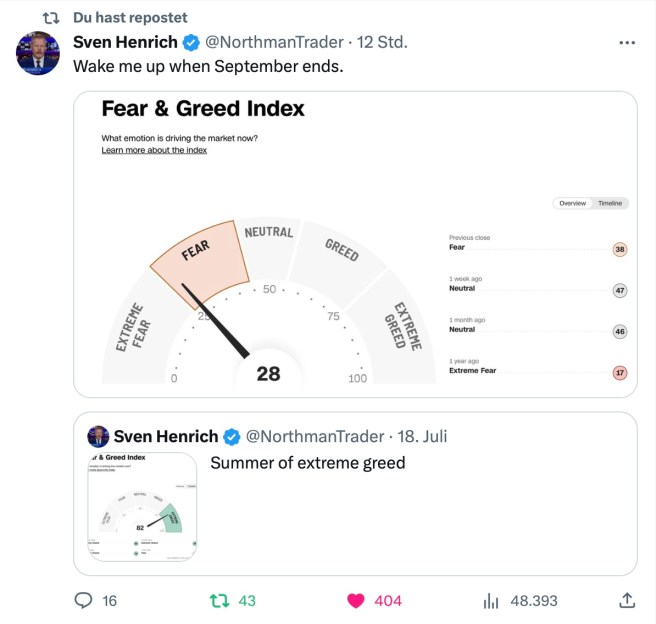Click the share upload icon
This screenshot has width=656, height=624.
point(627,600)
